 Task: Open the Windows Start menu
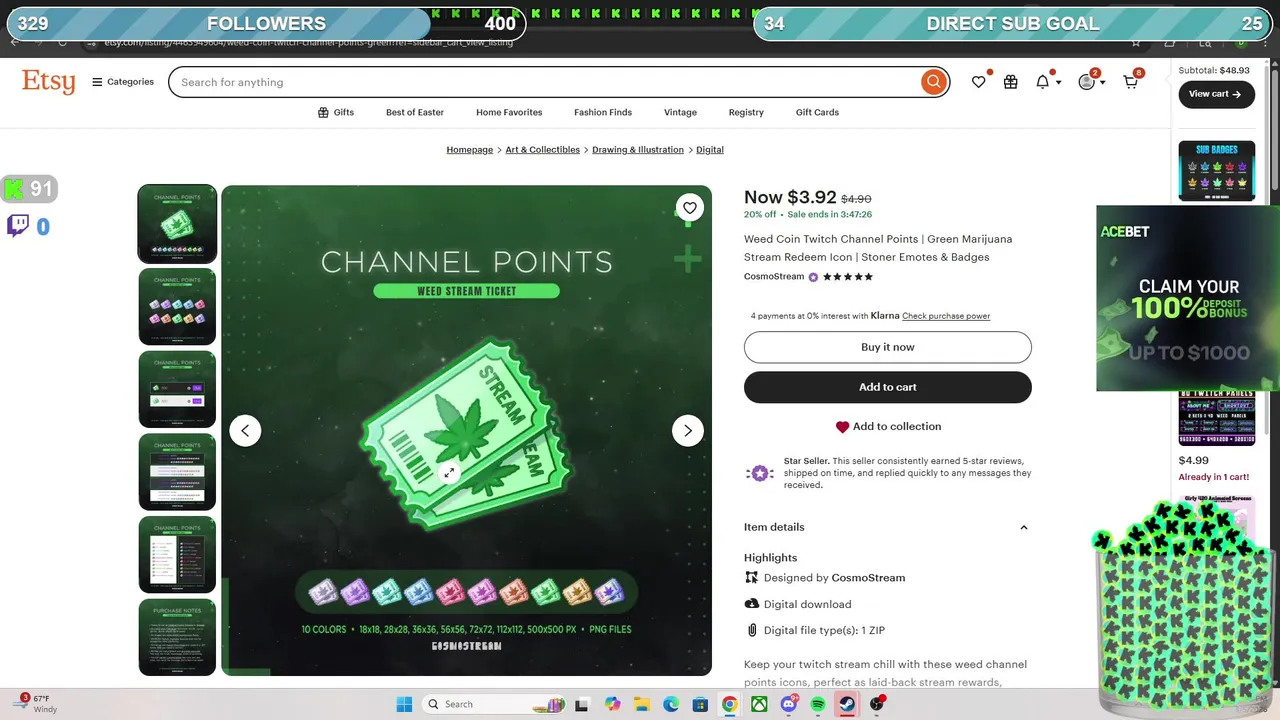tap(404, 704)
